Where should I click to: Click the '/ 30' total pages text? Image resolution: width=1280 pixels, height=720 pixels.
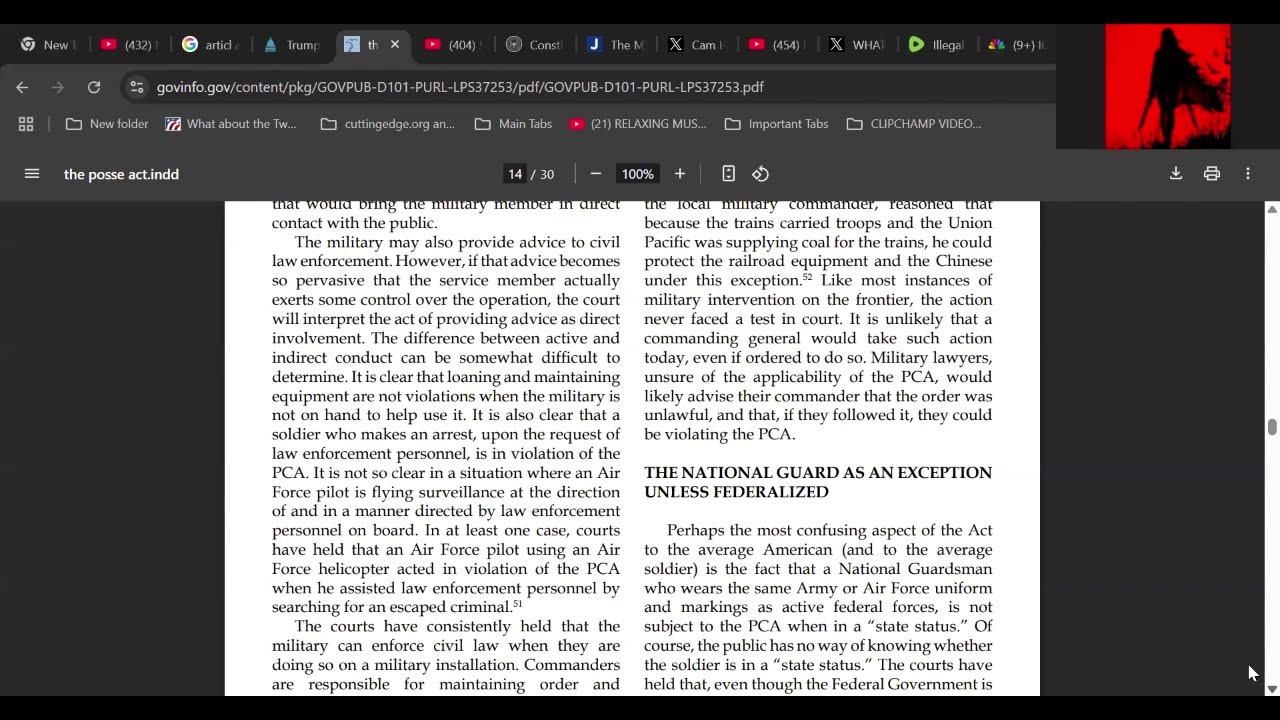(x=543, y=174)
